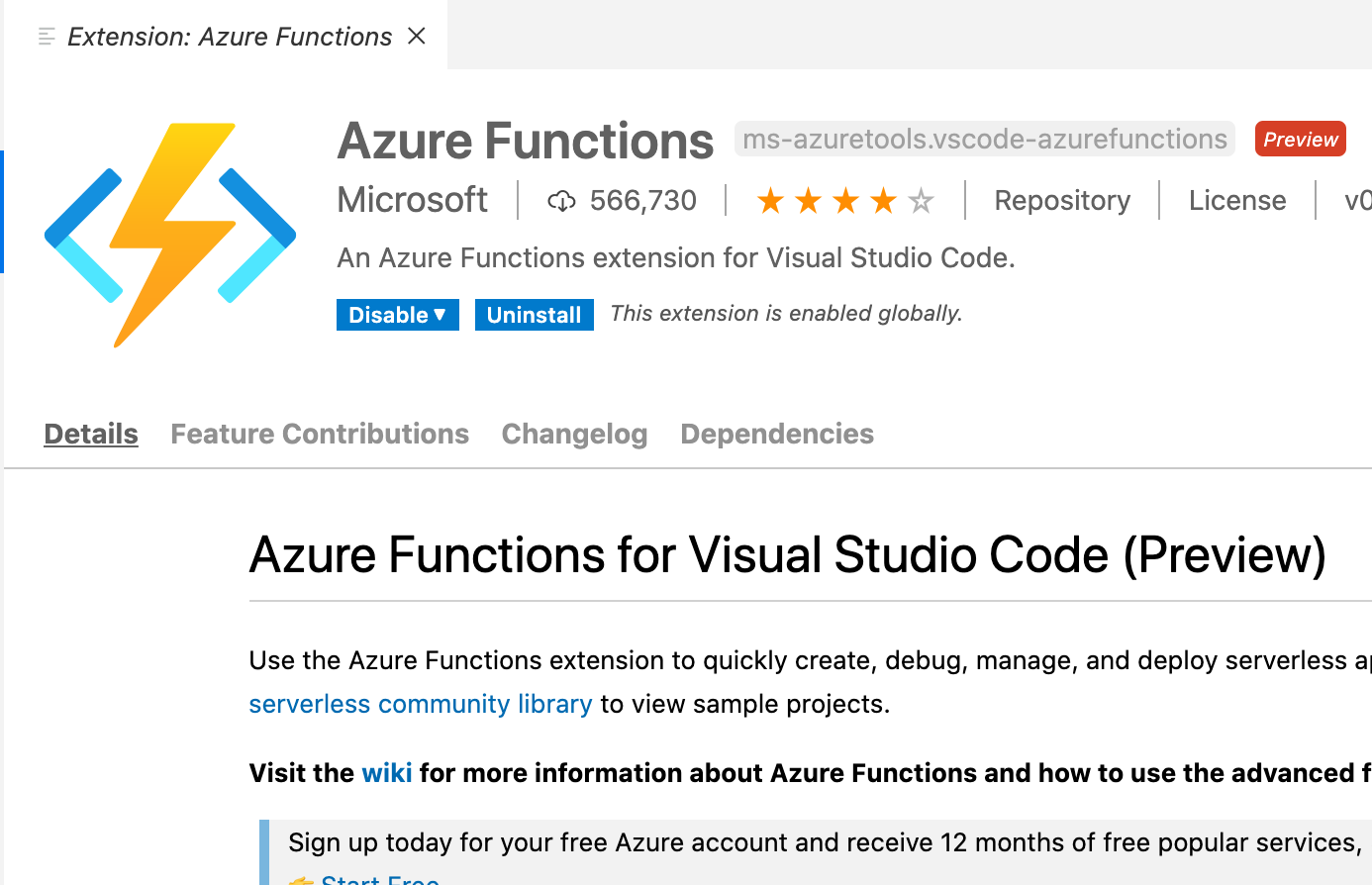This screenshot has height=885, width=1372.
Task: View the Dependencies tab
Action: click(x=776, y=434)
